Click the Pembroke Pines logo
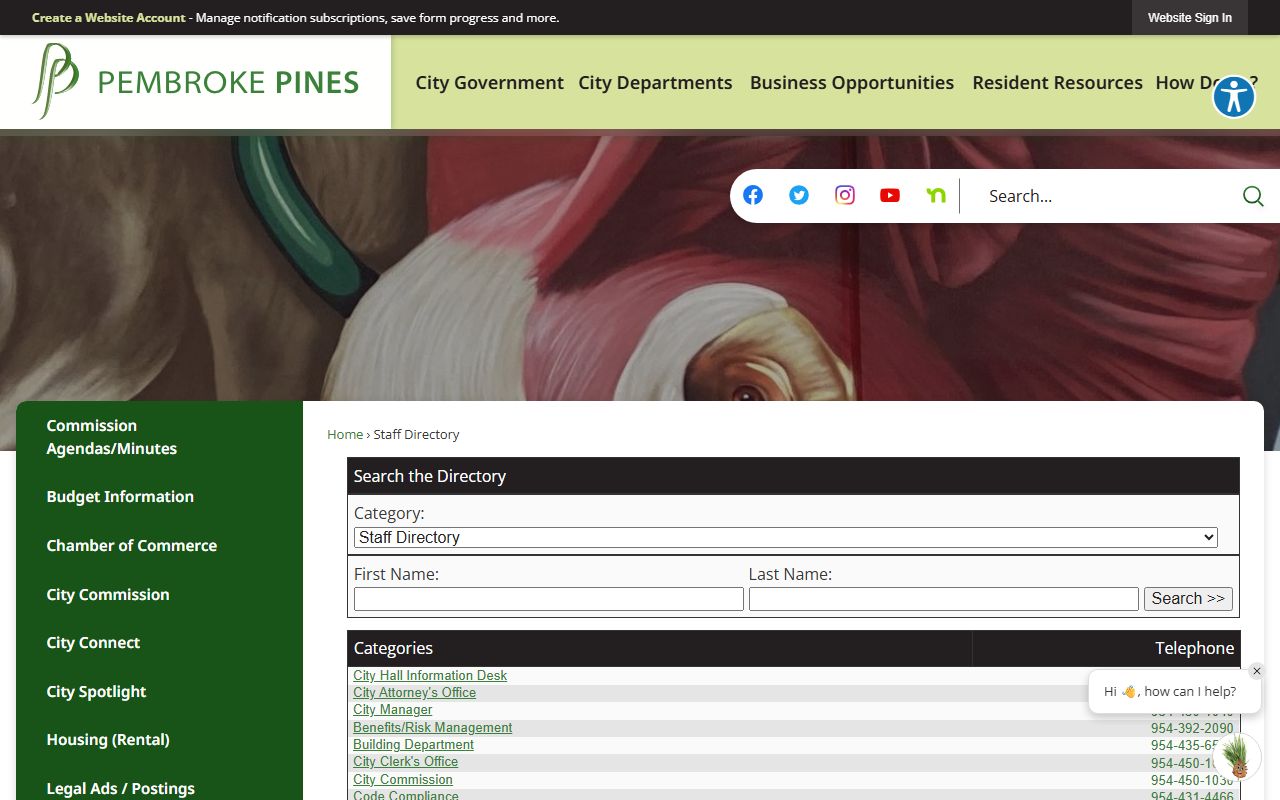 (195, 82)
